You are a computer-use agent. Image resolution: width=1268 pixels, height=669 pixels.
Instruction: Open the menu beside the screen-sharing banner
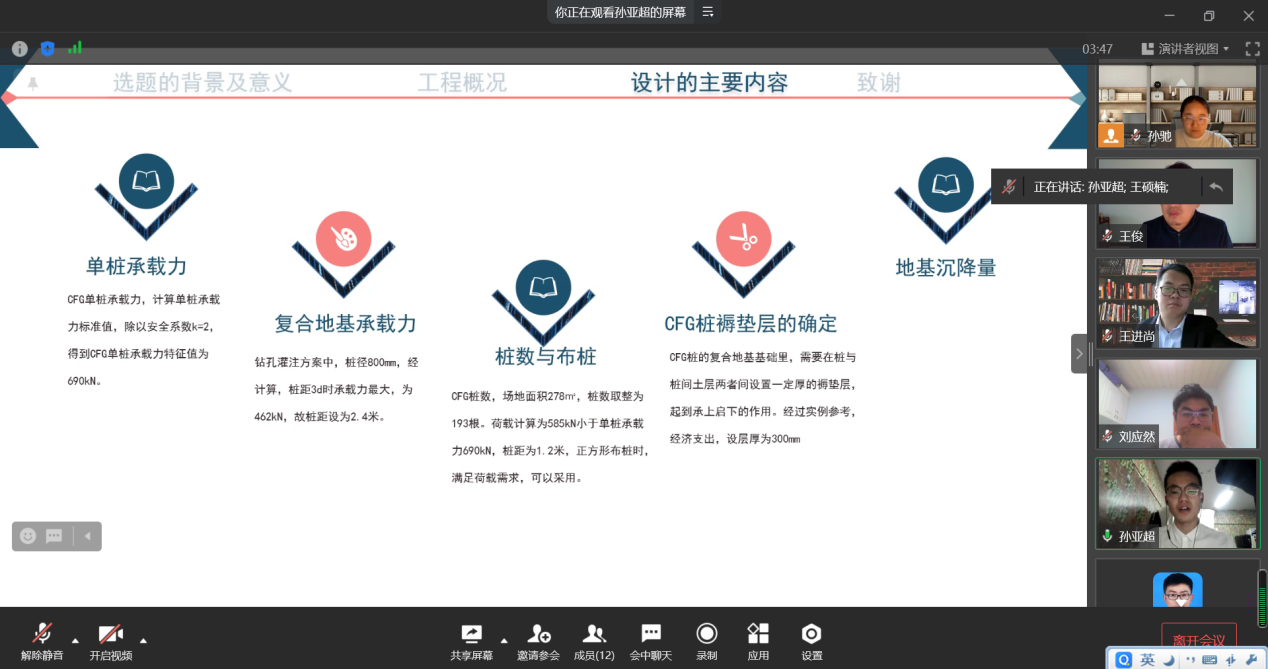(x=708, y=12)
